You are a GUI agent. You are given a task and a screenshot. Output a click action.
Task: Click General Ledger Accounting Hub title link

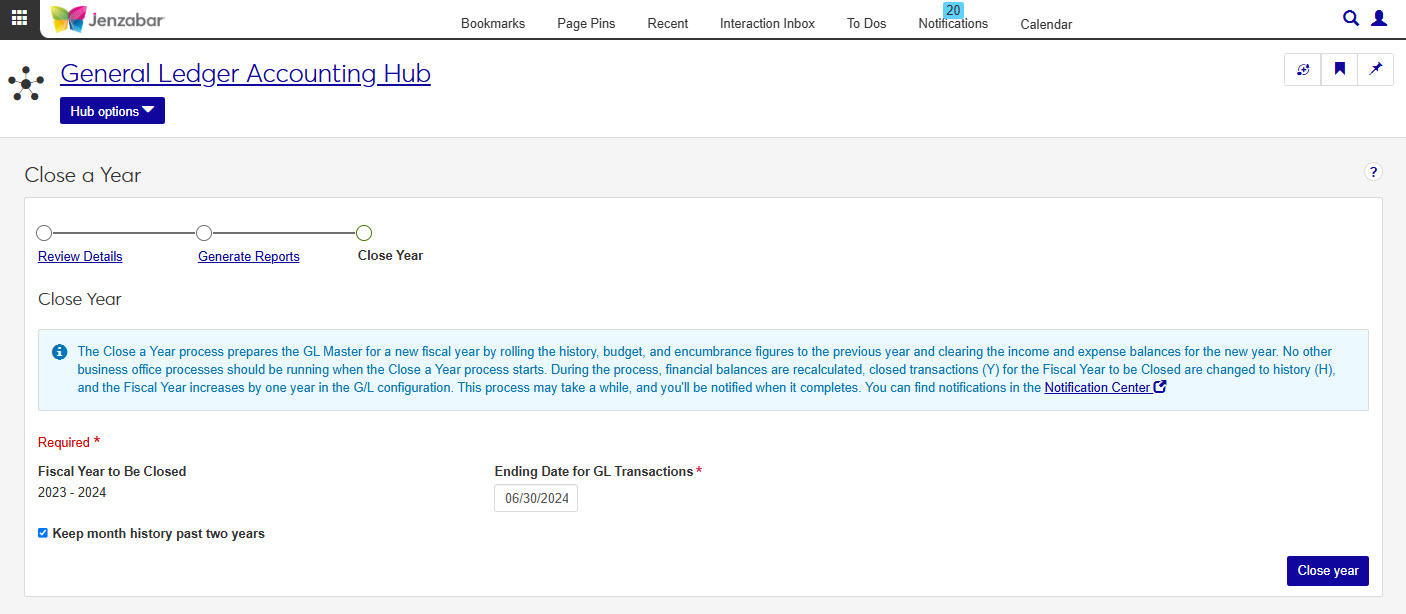click(x=245, y=73)
